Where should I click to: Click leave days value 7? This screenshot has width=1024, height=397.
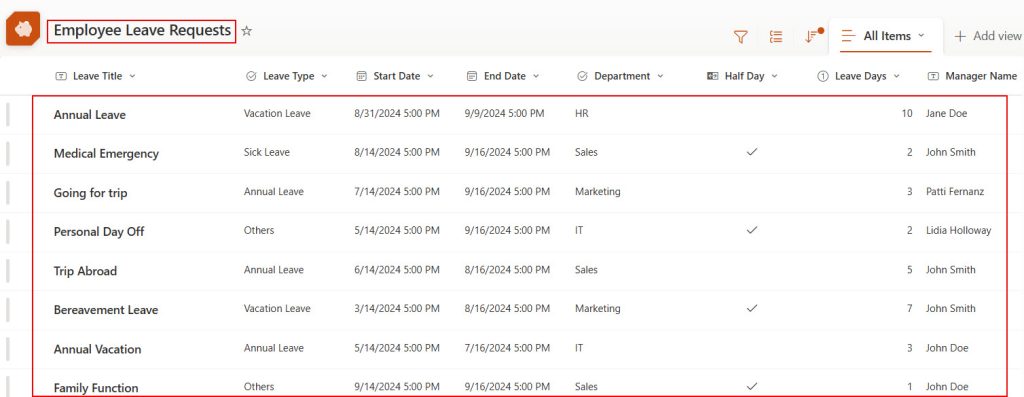[909, 308]
